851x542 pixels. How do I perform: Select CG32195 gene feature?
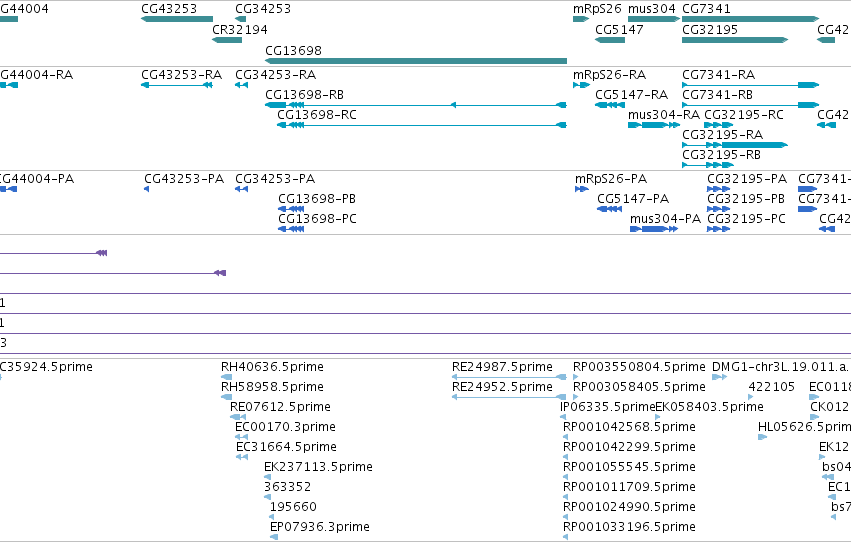click(x=735, y=40)
